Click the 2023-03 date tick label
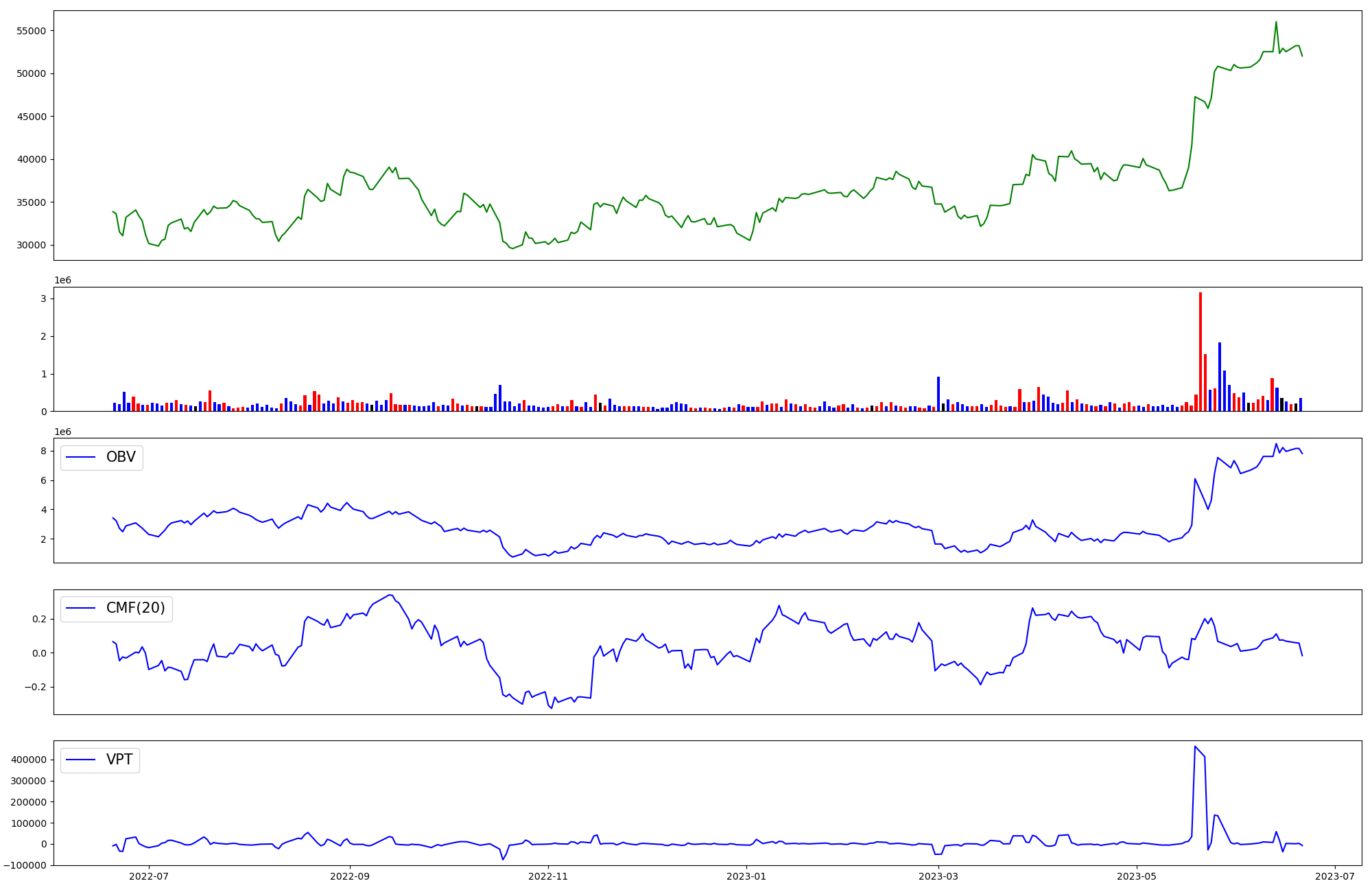 click(x=938, y=876)
